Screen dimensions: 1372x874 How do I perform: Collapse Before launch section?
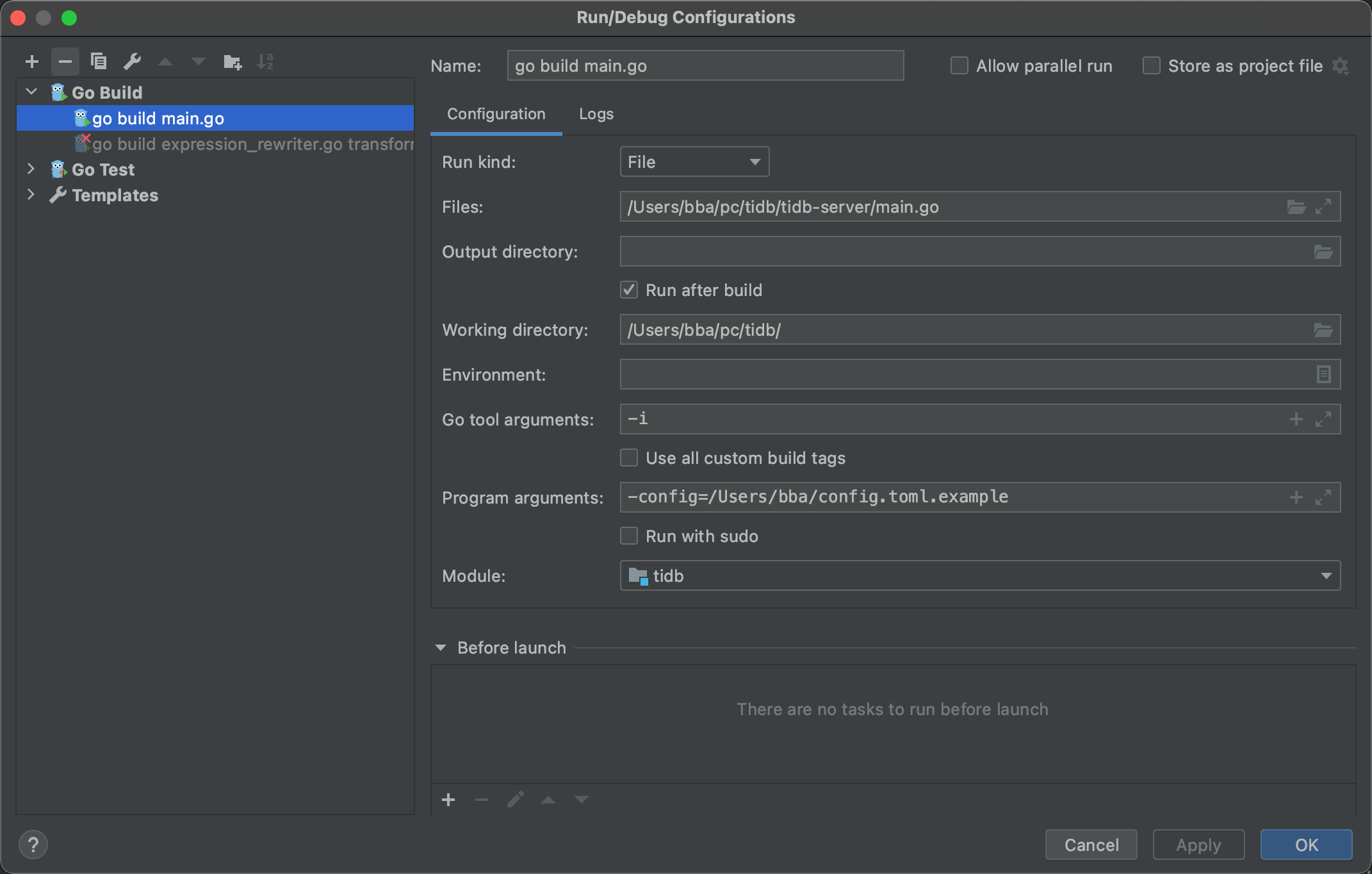point(441,648)
